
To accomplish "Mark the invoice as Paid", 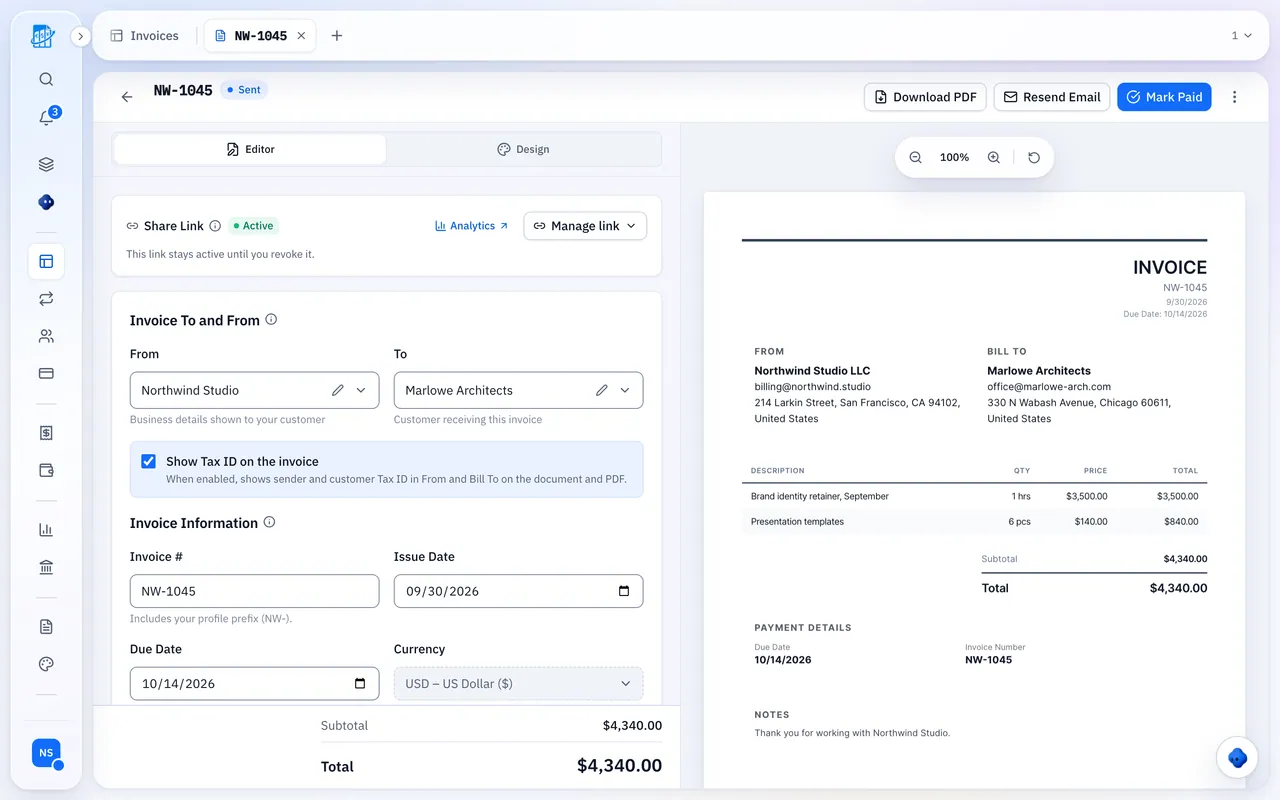I will coord(1164,97).
